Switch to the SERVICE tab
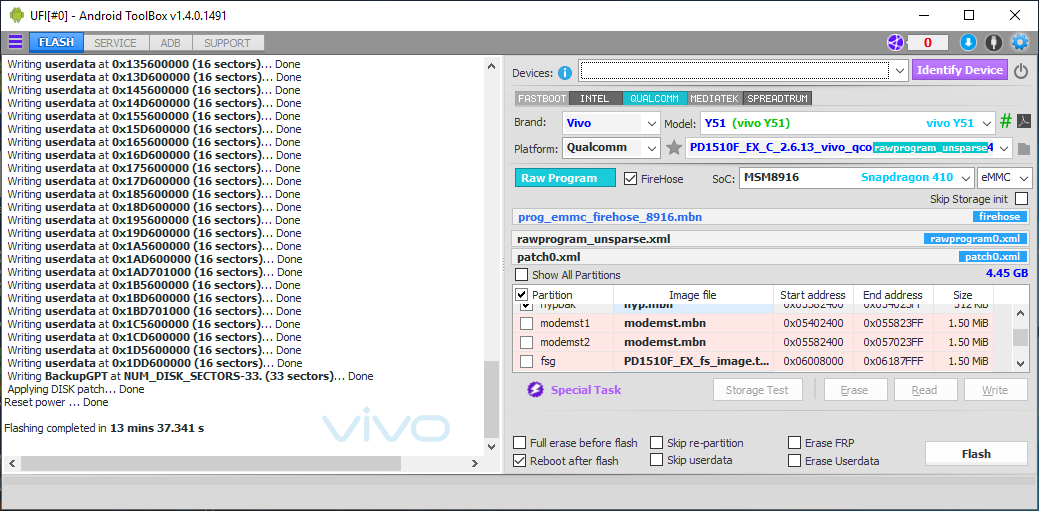This screenshot has width=1039, height=511. 115,43
